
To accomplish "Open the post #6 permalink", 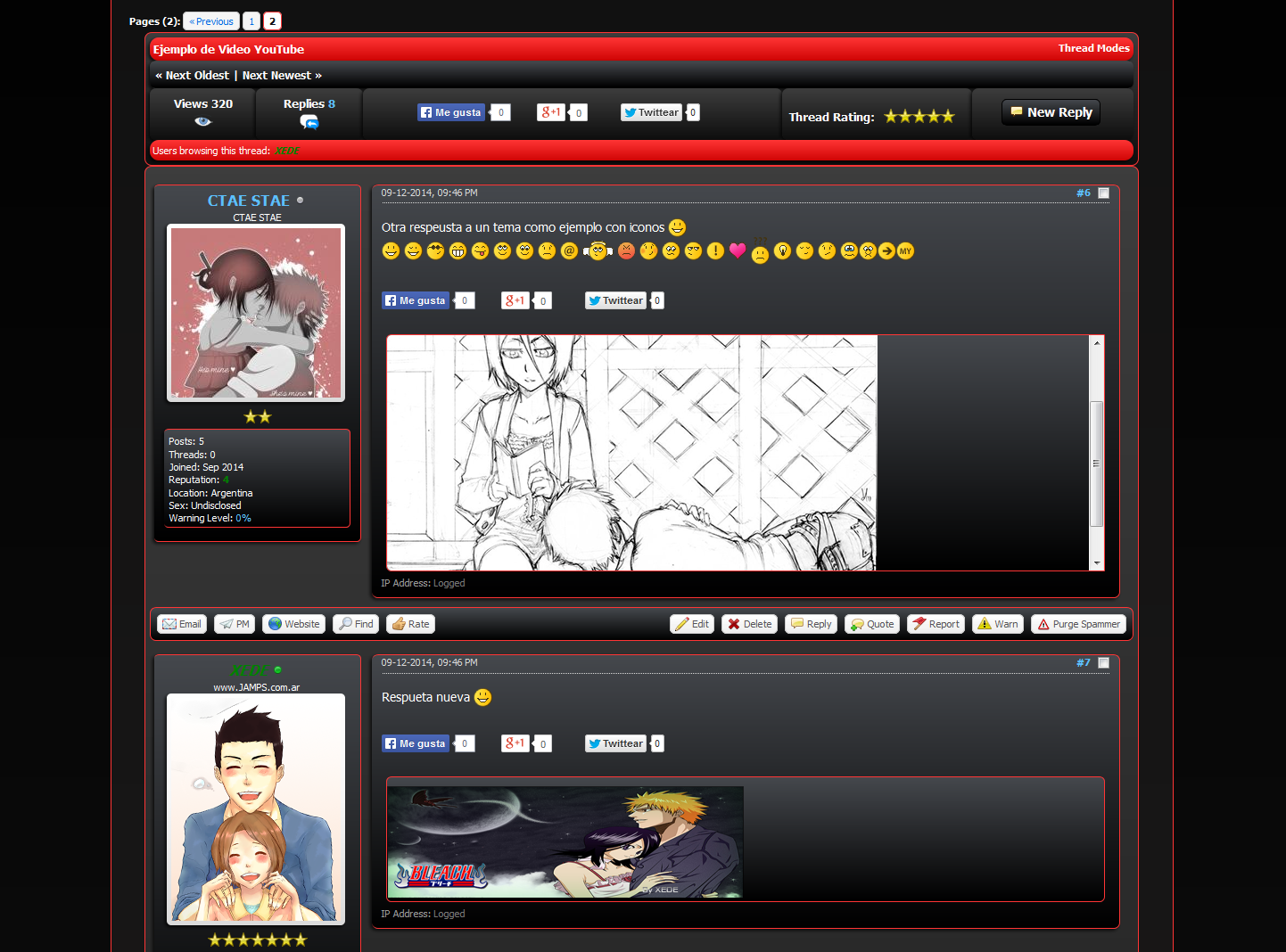I will coord(1083,193).
